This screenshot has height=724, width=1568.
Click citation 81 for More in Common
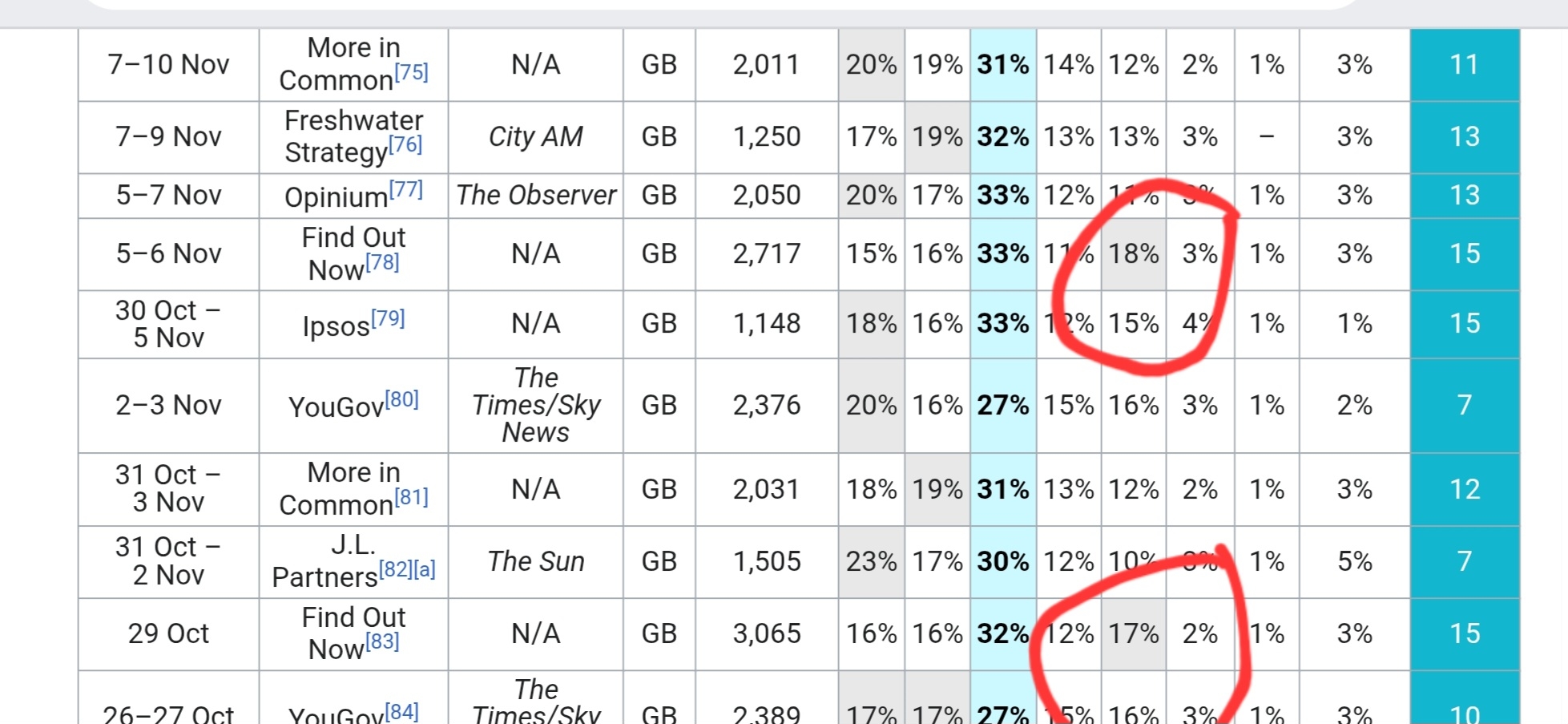pos(411,497)
